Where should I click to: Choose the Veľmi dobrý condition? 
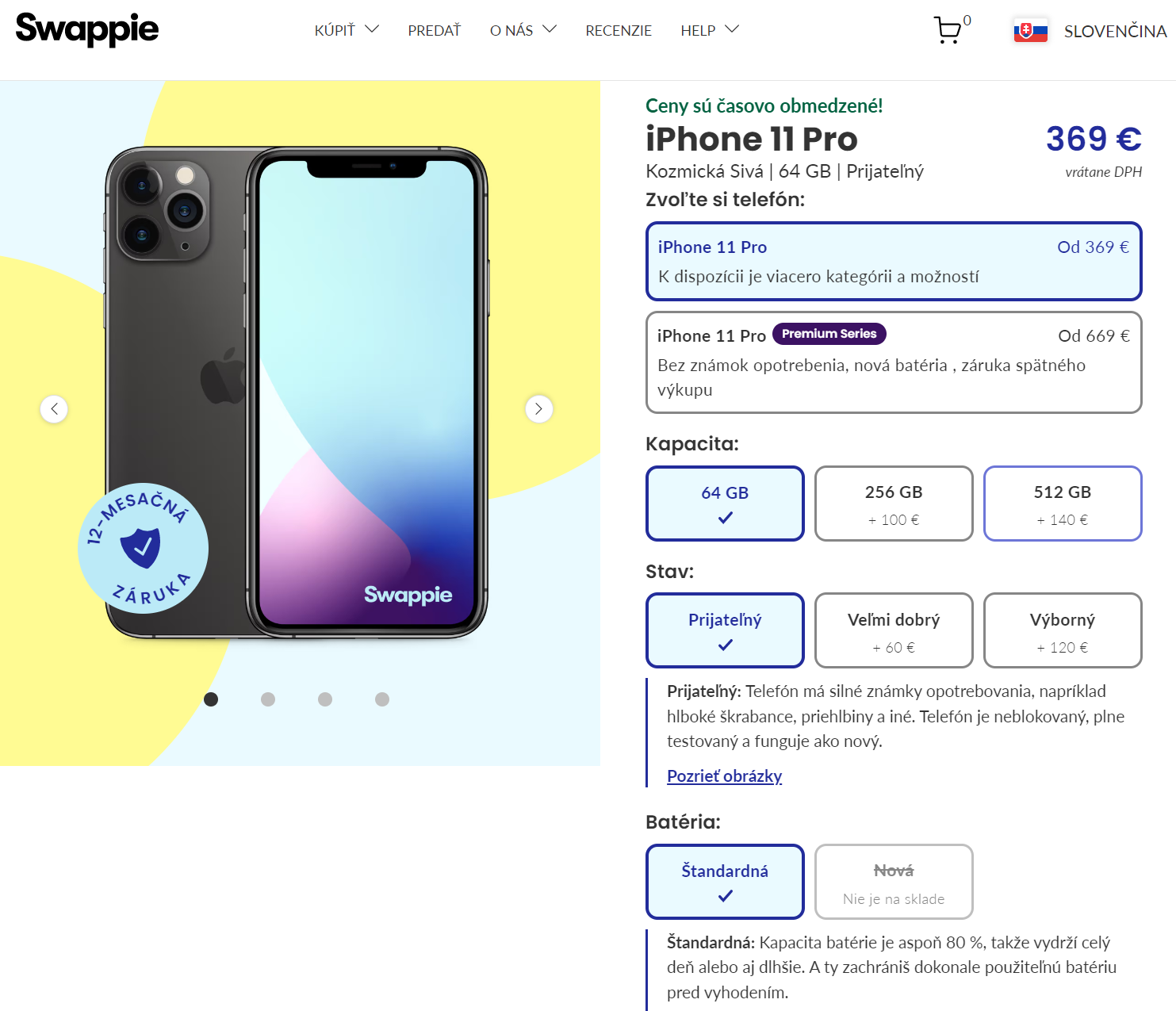(x=894, y=630)
